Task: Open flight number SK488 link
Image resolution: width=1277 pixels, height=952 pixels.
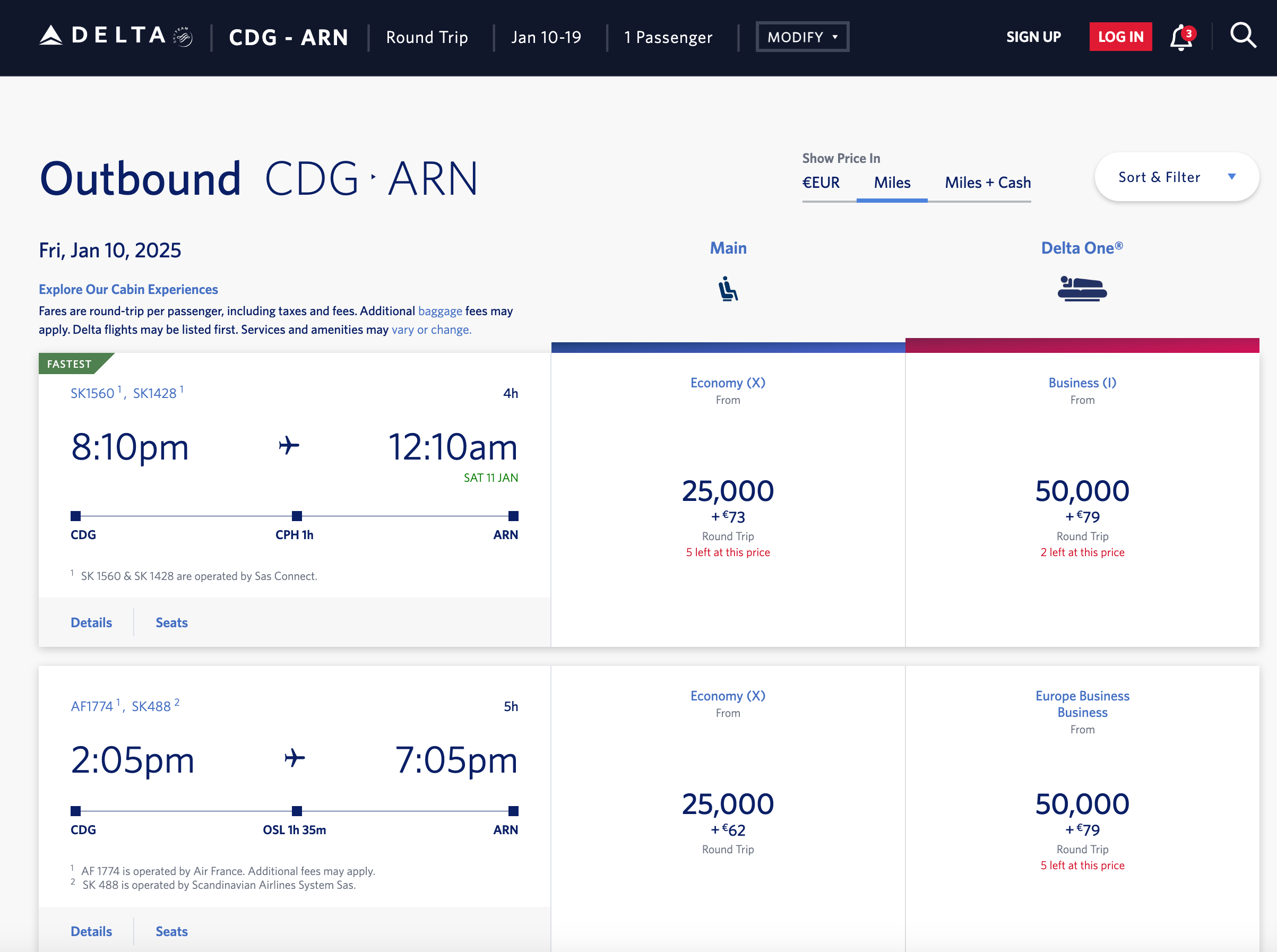Action: coord(151,706)
